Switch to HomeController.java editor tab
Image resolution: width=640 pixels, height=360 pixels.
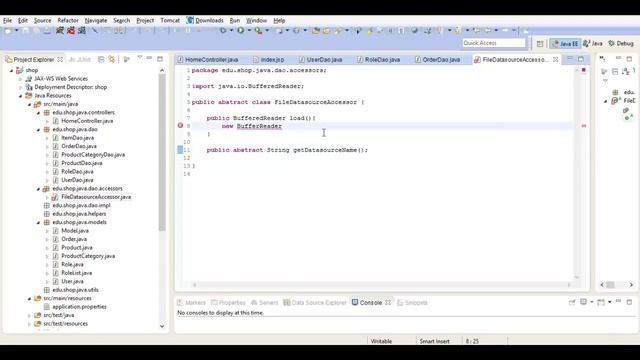point(208,60)
